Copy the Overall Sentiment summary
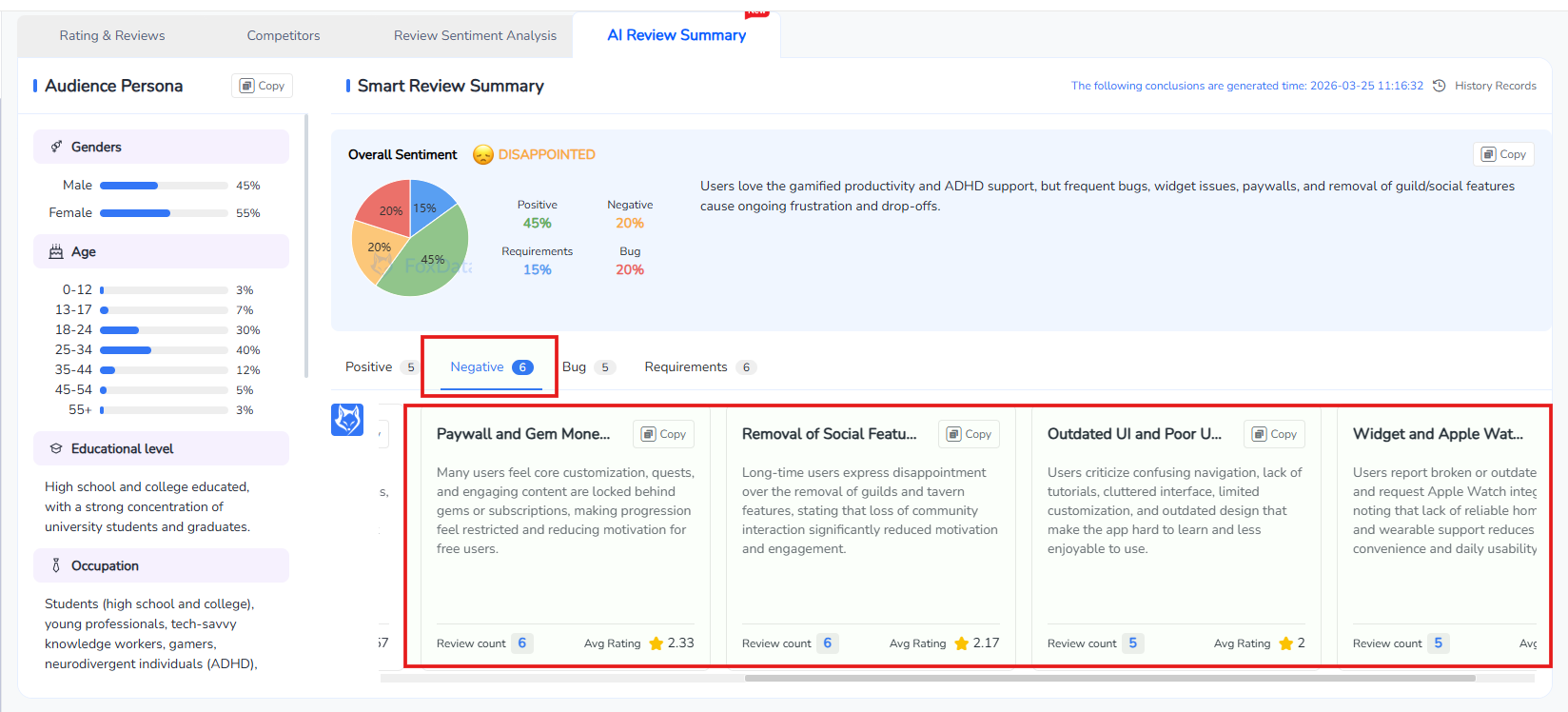Viewport: 1568px width, 712px height. 1503,154
